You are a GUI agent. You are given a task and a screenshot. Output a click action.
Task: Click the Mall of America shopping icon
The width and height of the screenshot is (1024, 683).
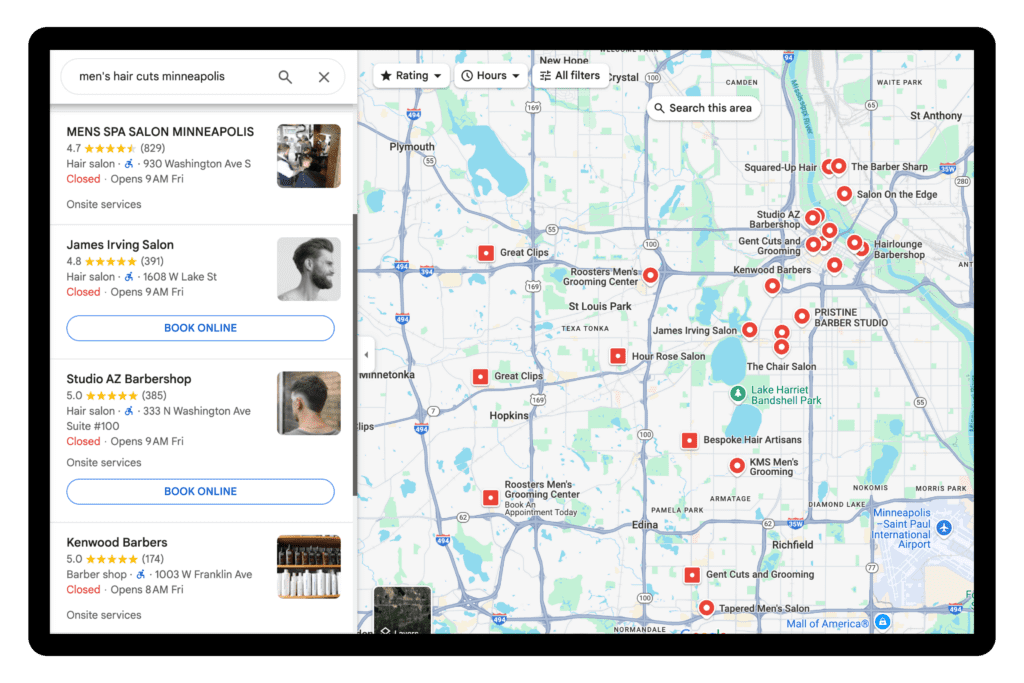click(882, 621)
